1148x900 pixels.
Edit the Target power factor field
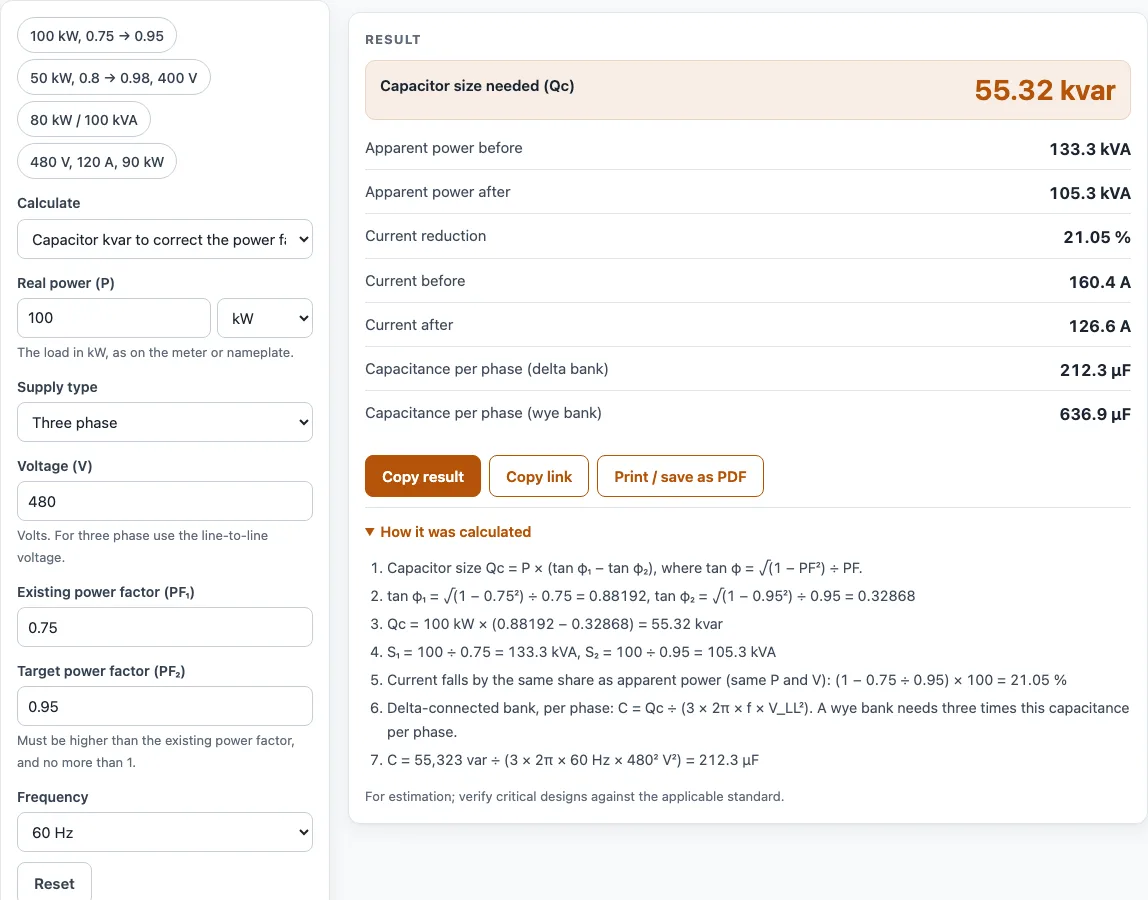click(x=165, y=706)
